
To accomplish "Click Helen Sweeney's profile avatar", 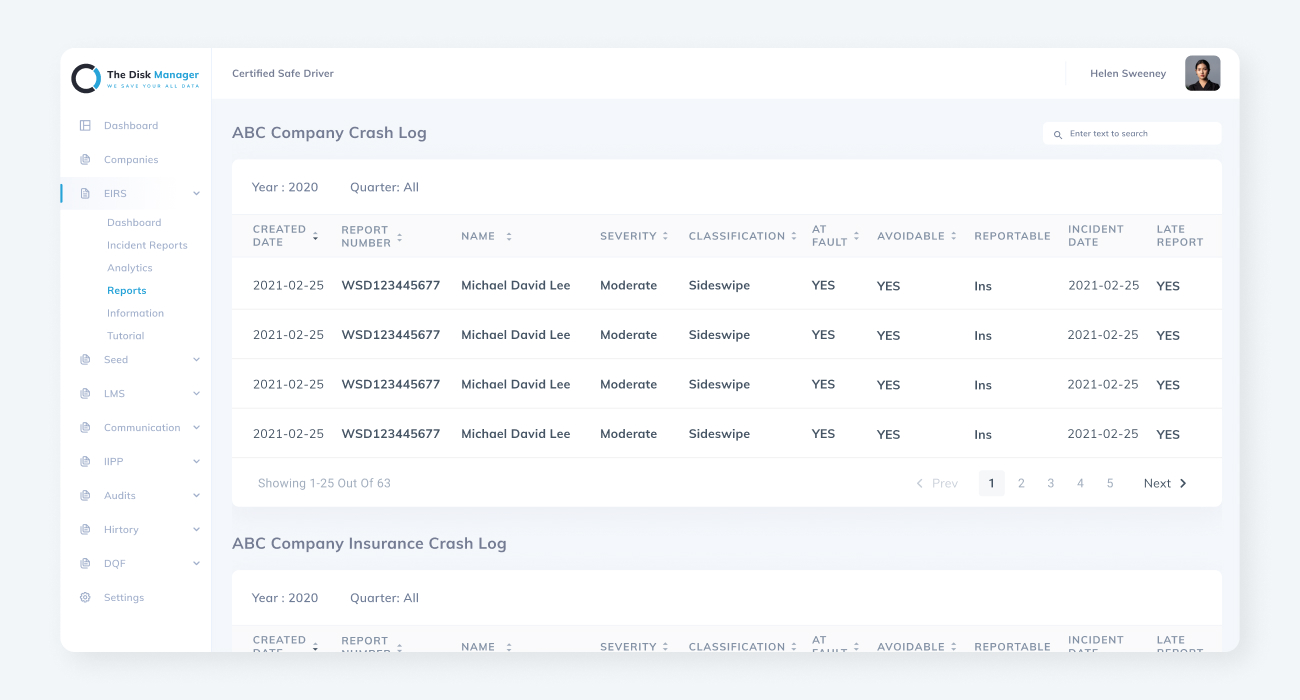I will pos(1202,74).
